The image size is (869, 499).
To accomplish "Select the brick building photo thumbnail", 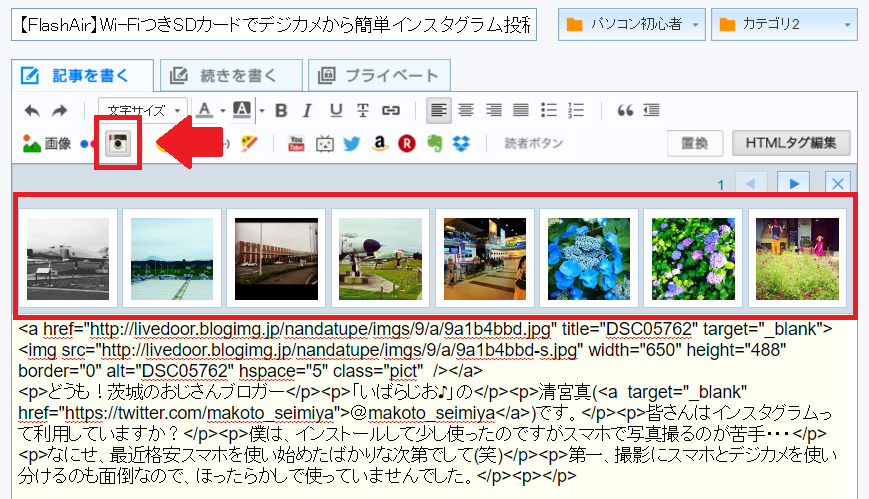I will coord(276,258).
